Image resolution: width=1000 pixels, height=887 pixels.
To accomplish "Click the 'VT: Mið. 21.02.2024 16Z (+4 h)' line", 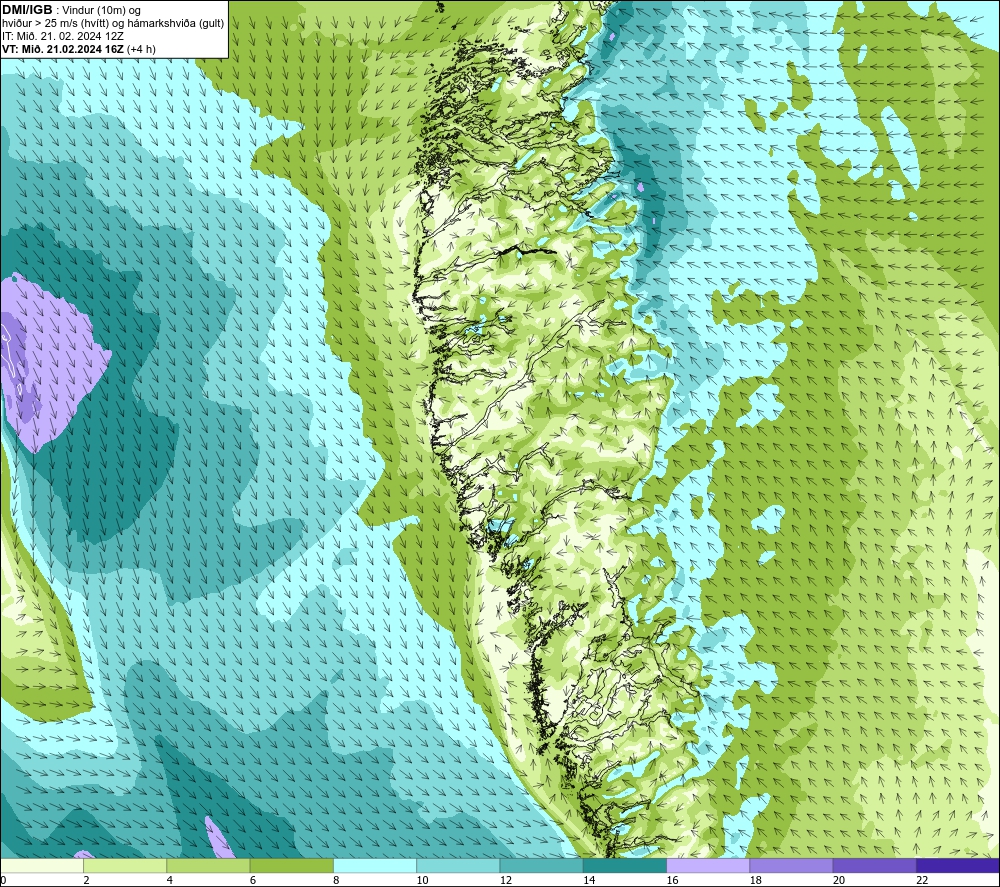I will tap(79, 49).
